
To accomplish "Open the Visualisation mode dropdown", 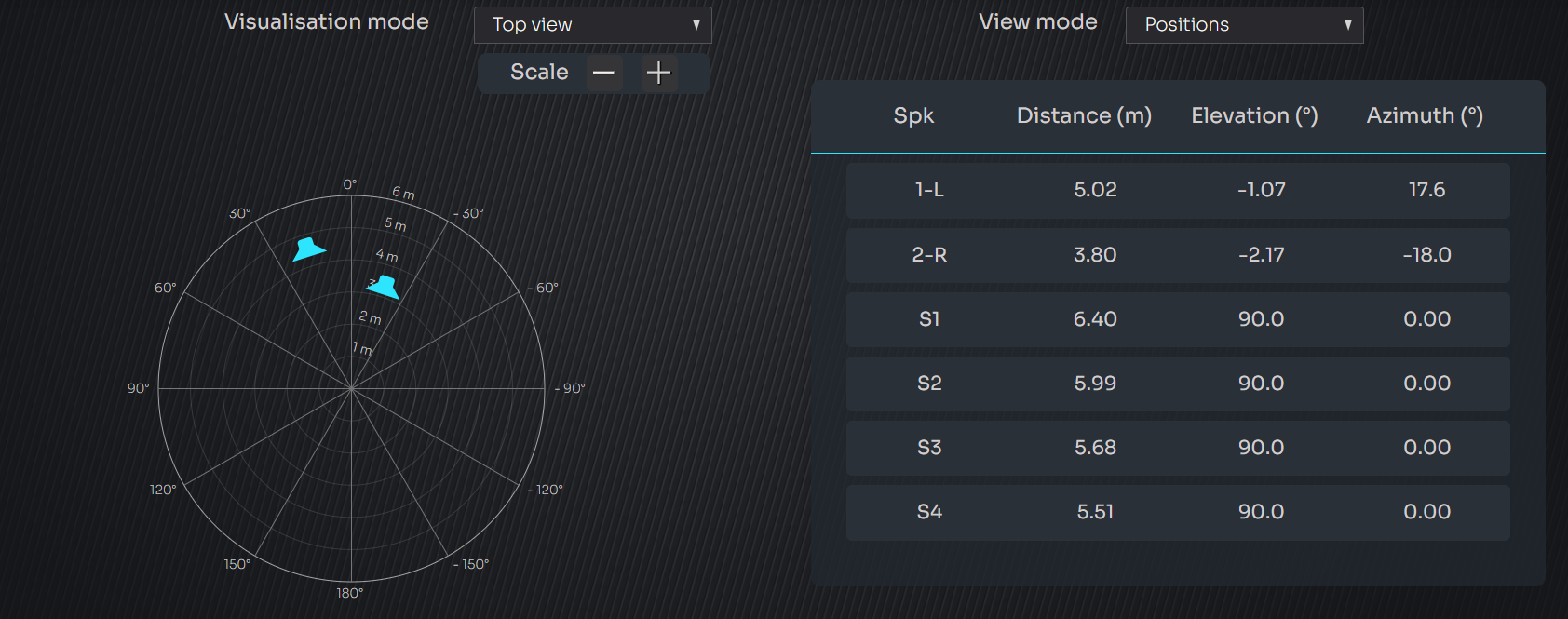I will [592, 25].
